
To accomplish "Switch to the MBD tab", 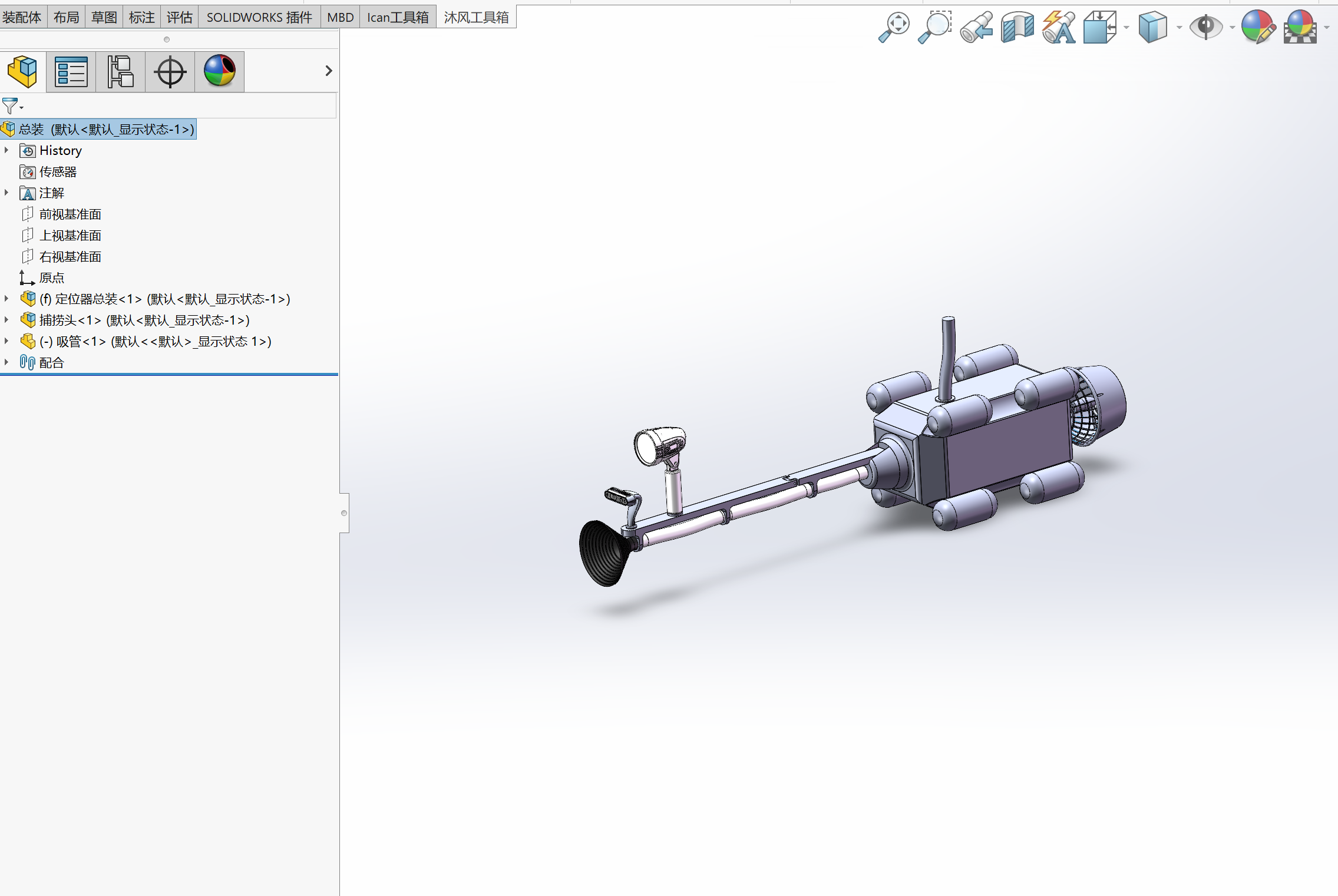I will 340,17.
